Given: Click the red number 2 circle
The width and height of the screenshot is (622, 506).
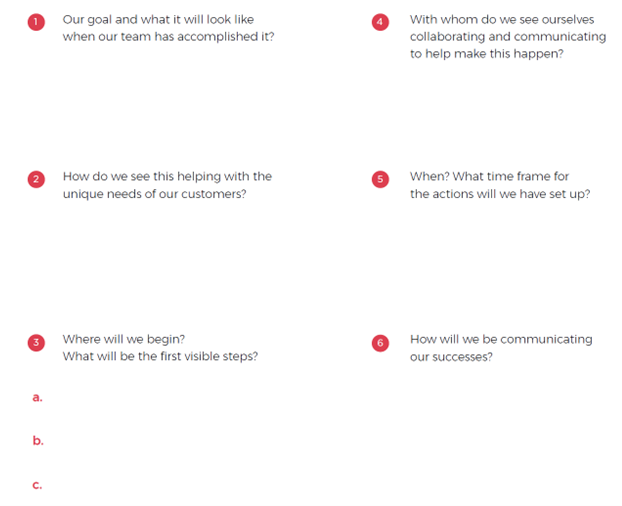Looking at the screenshot, I should tap(36, 179).
